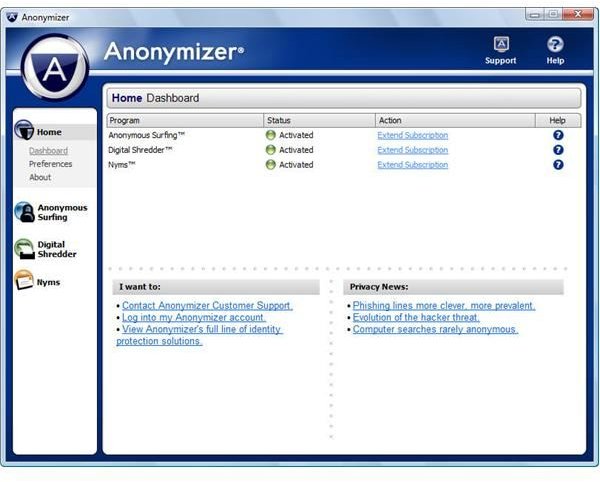Select the 'Nyms™' program name
Viewport: 600px width, 482px height.
pyautogui.click(x=122, y=165)
